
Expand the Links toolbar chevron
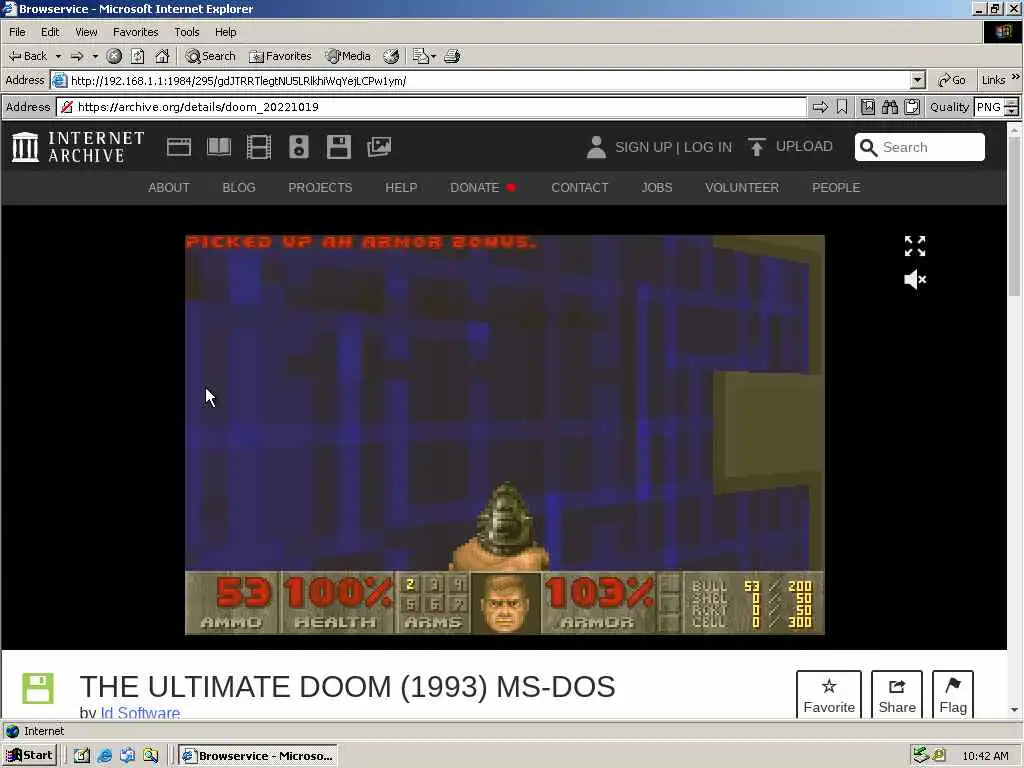coord(1016,77)
